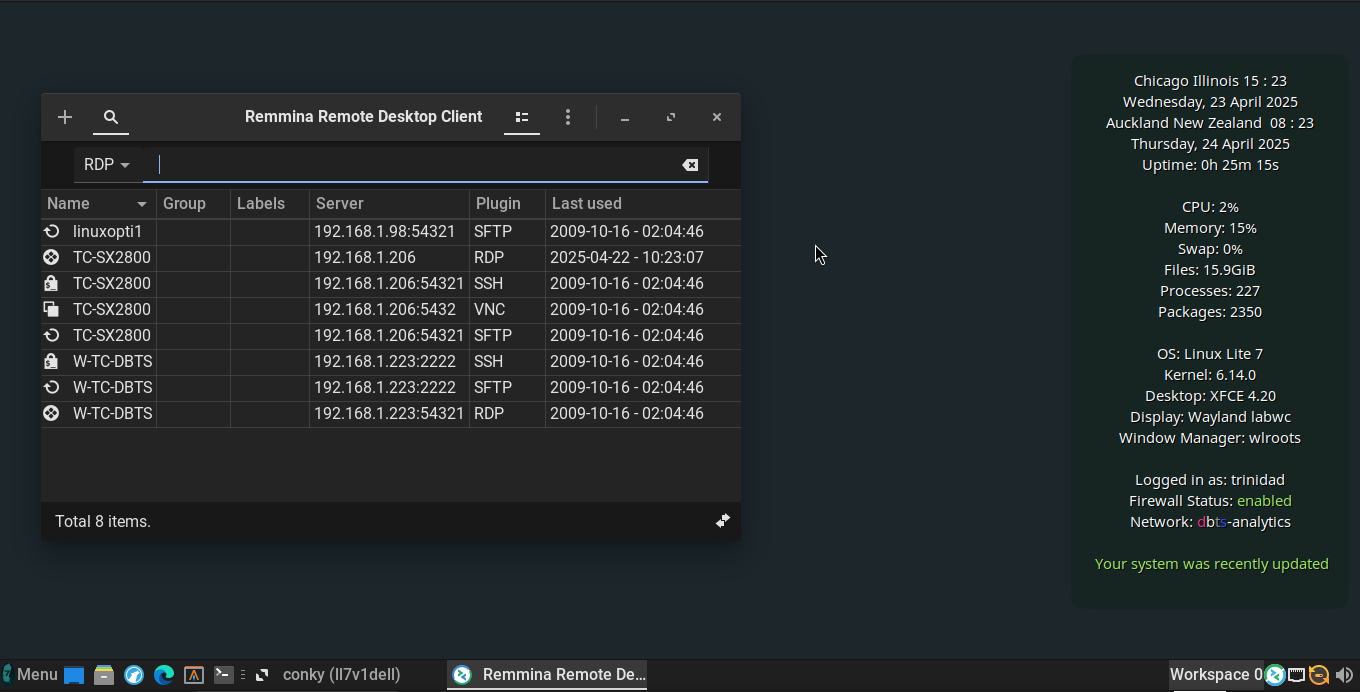Sort by the Plugin column header
Image resolution: width=1360 pixels, height=692 pixels.
pos(507,203)
